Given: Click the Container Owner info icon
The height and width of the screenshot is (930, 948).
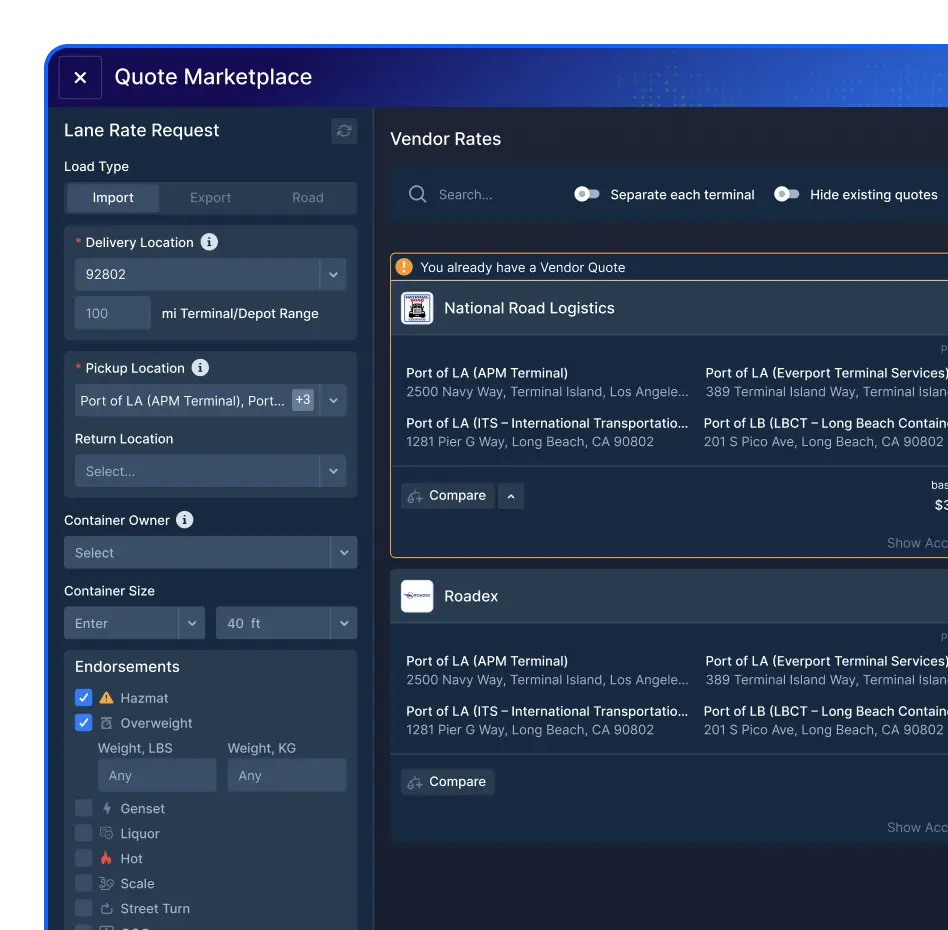Looking at the screenshot, I should 184,520.
